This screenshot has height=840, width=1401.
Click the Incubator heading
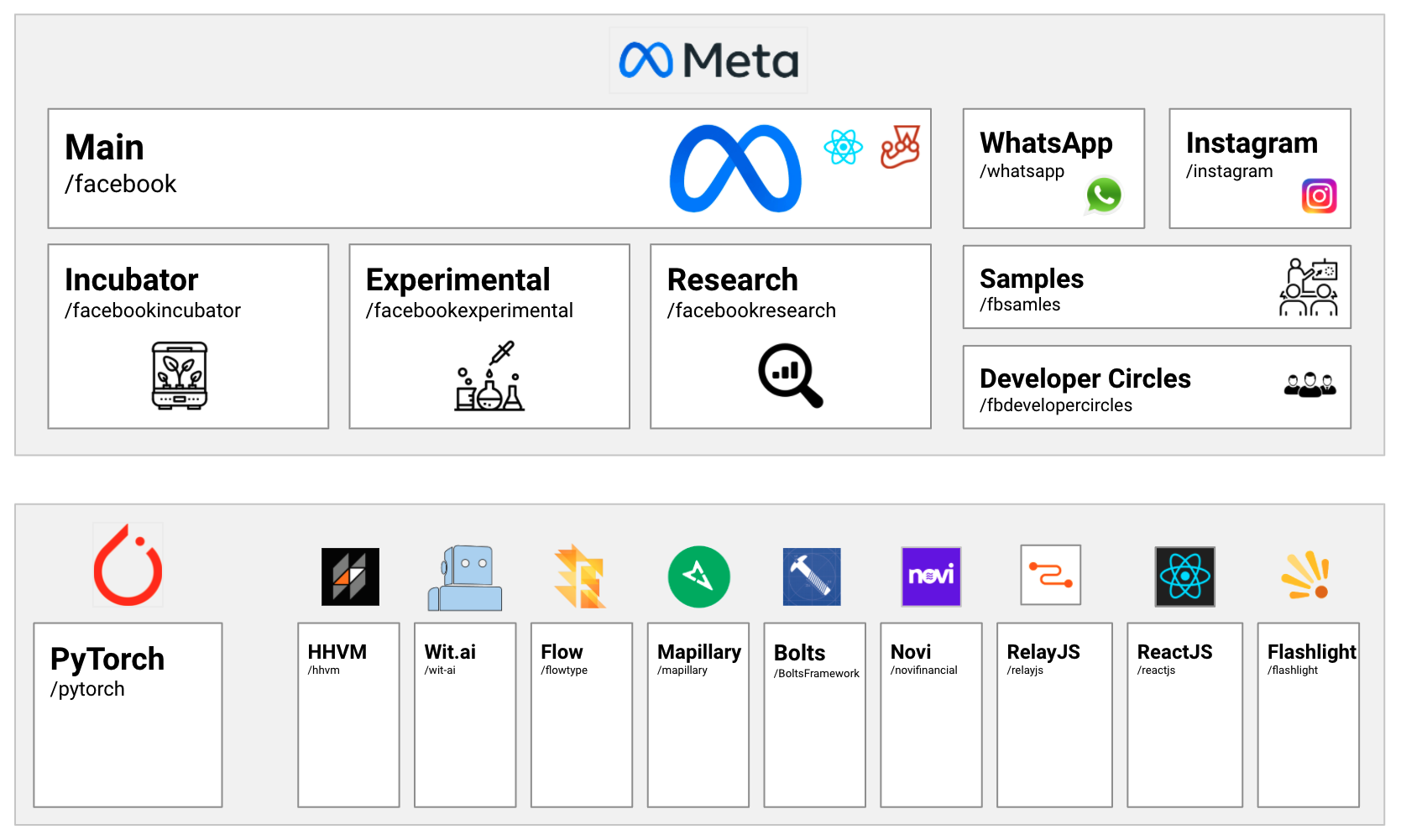click(x=132, y=279)
